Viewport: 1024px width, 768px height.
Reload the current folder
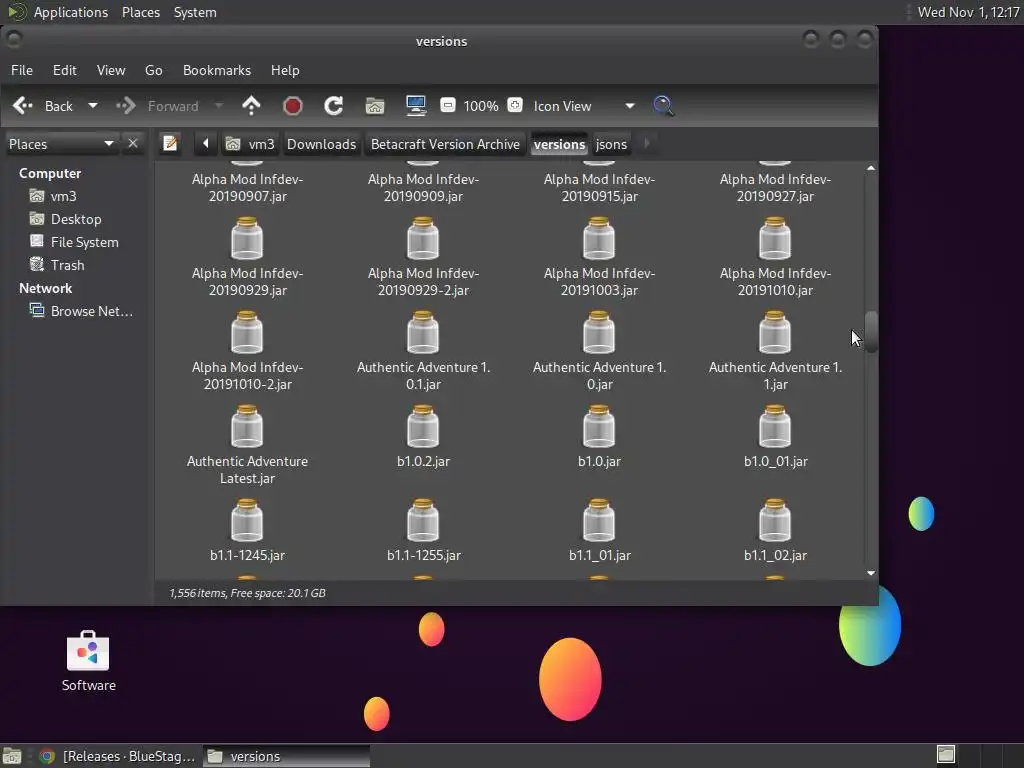click(334, 106)
